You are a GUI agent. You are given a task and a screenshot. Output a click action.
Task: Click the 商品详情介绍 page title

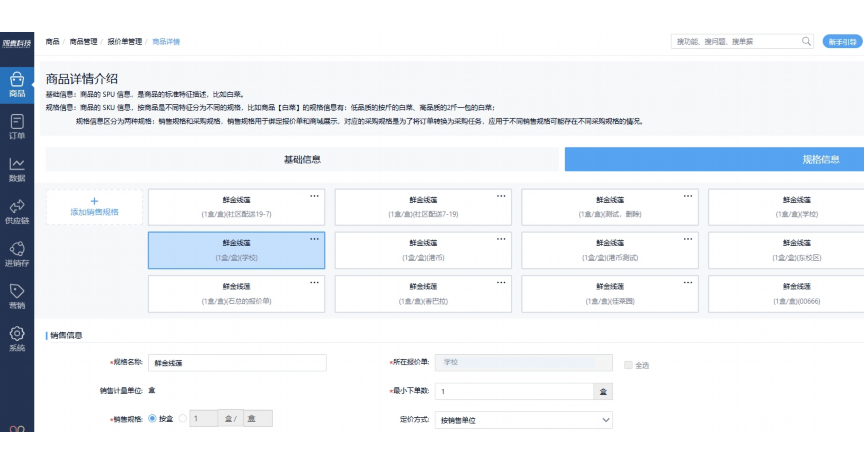point(82,78)
